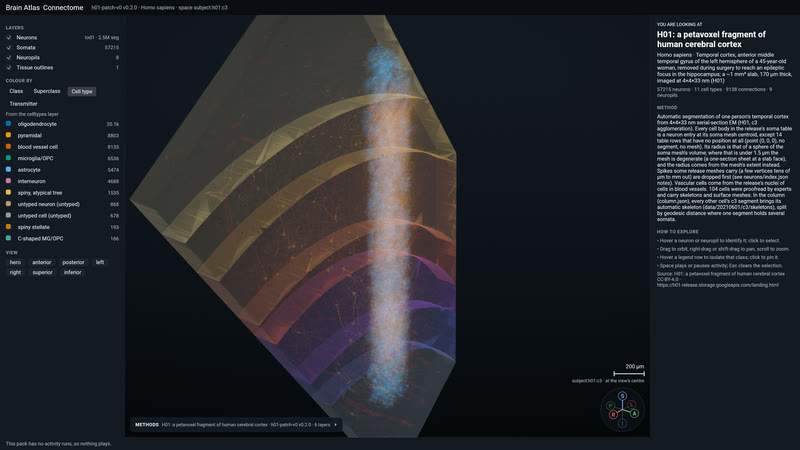Click the oligodendrocyte colour swatch
800x450 pixels.
click(8, 123)
